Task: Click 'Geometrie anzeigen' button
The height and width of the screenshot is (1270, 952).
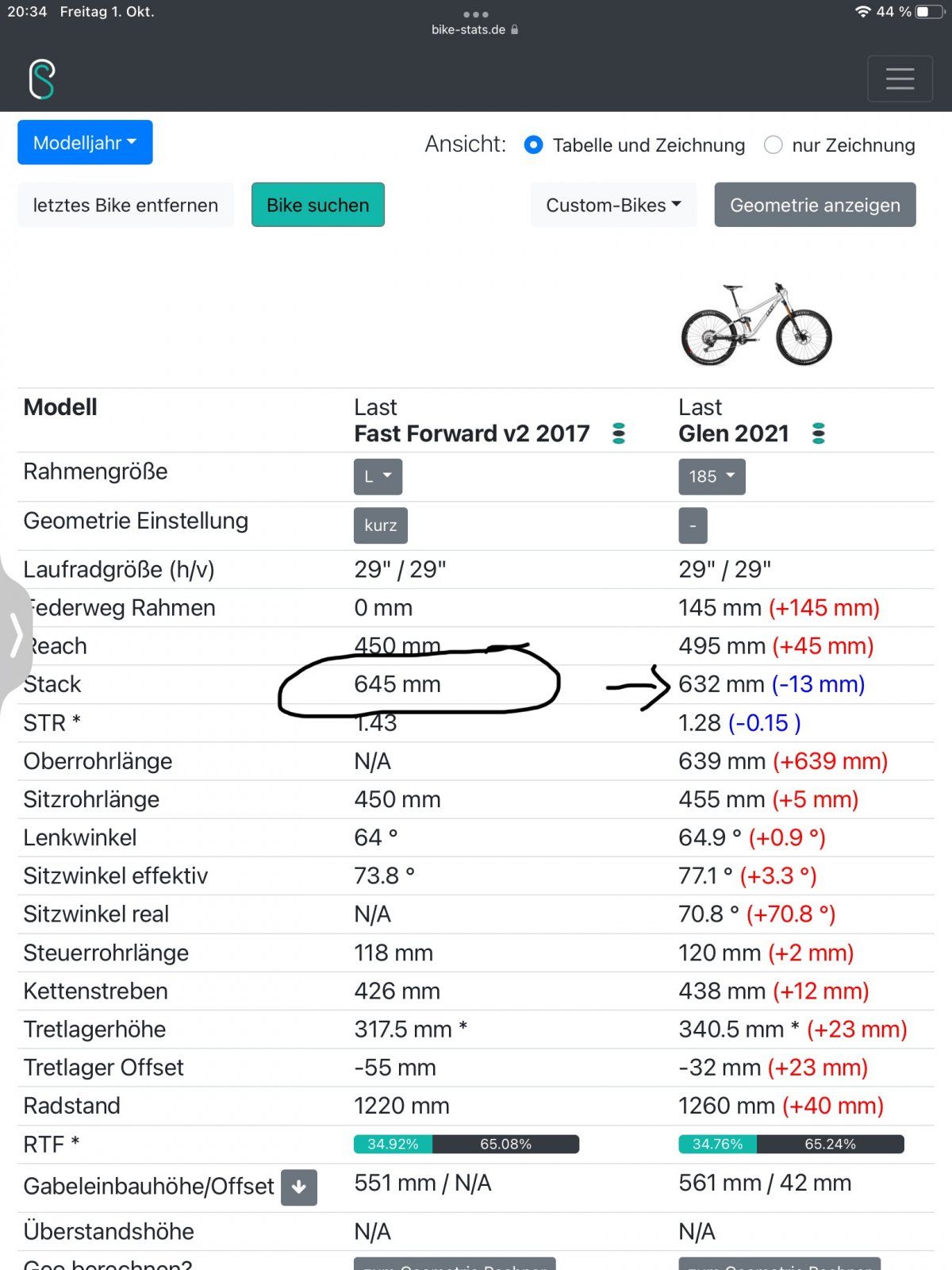Action: tap(815, 205)
